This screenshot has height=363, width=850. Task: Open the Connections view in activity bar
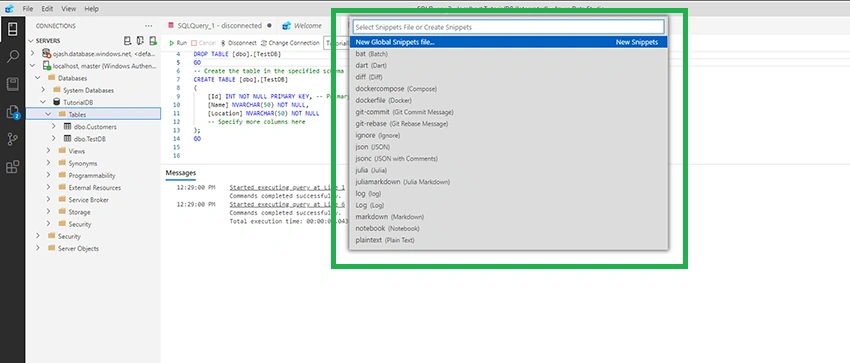12,29
